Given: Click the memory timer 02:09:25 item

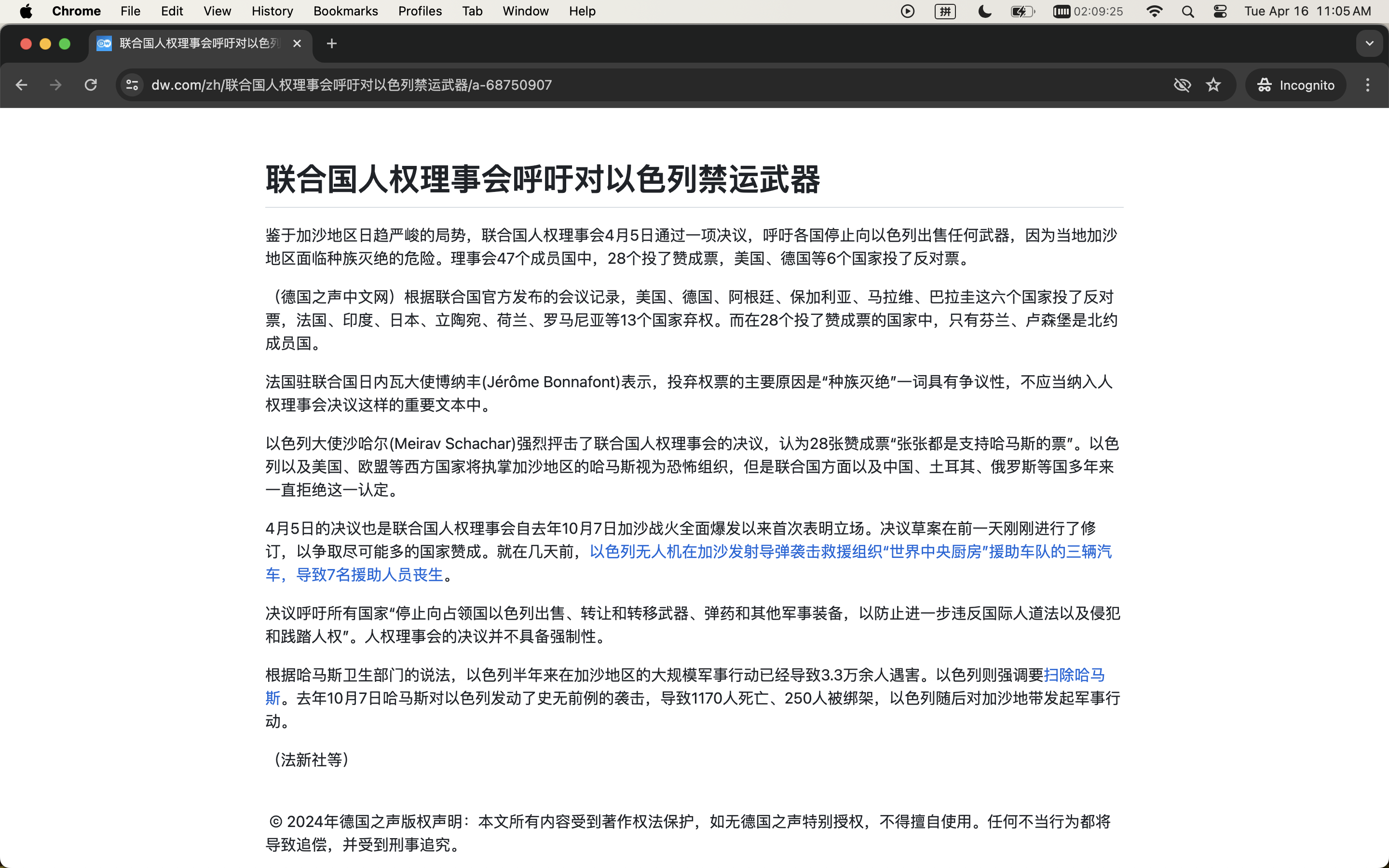Looking at the screenshot, I should 1088,11.
